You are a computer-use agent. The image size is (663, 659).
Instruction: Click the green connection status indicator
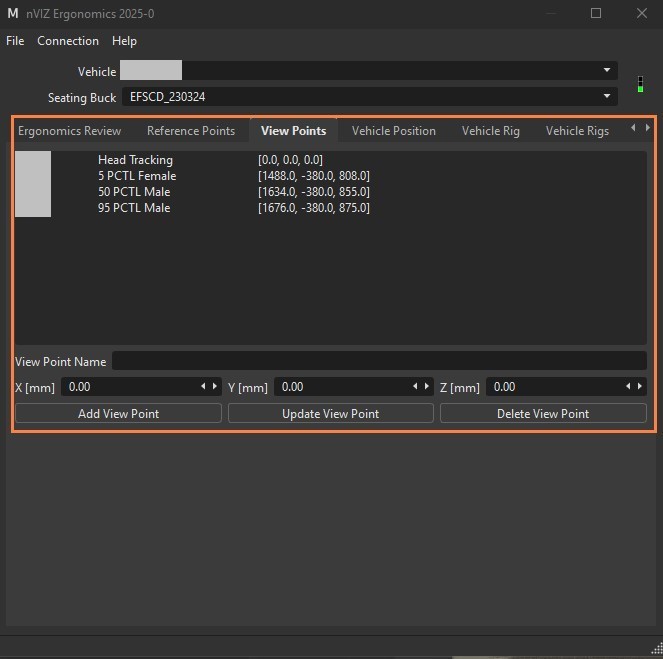[640, 84]
